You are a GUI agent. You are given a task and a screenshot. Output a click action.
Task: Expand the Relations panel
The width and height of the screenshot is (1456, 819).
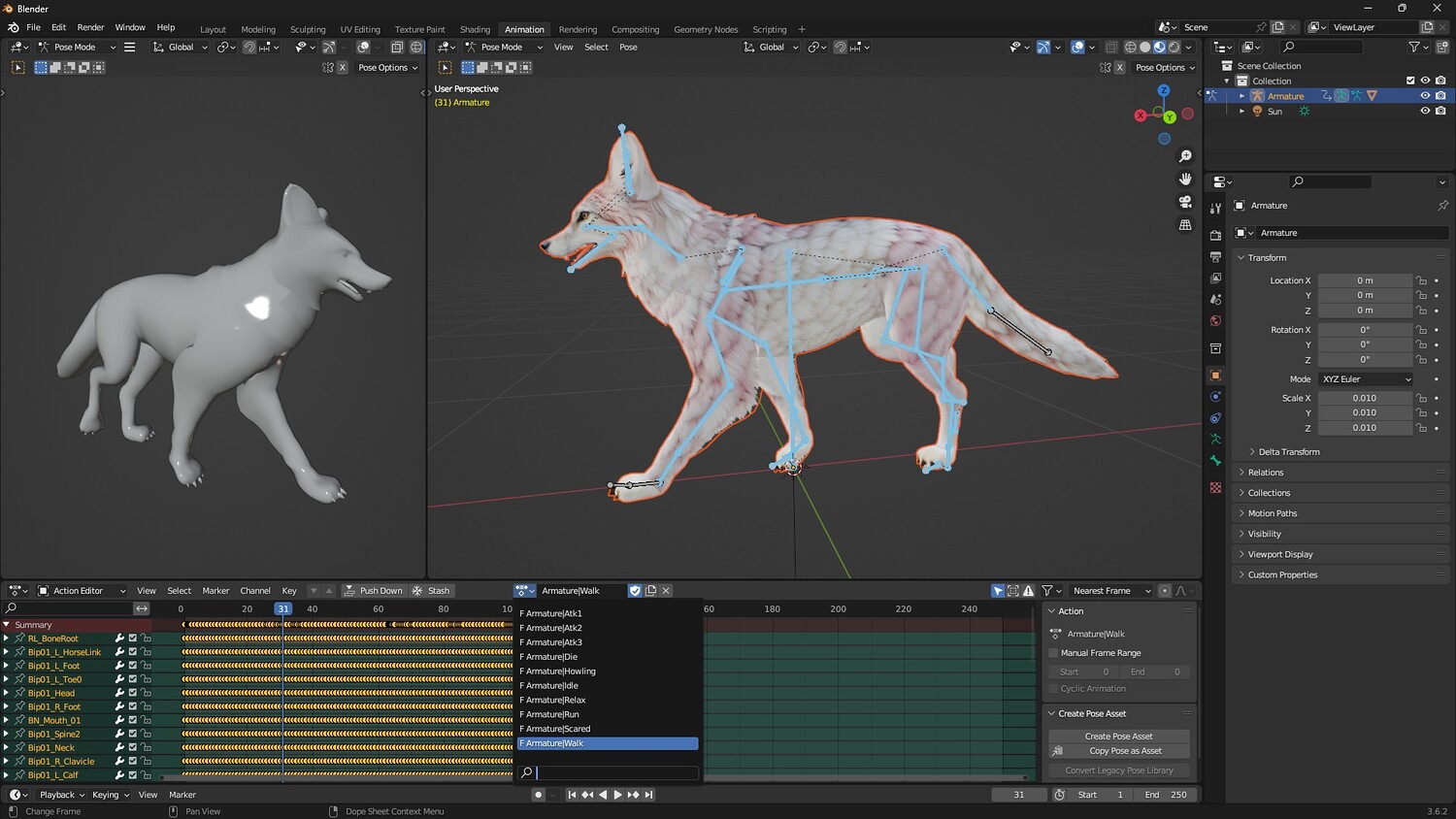(x=1265, y=473)
